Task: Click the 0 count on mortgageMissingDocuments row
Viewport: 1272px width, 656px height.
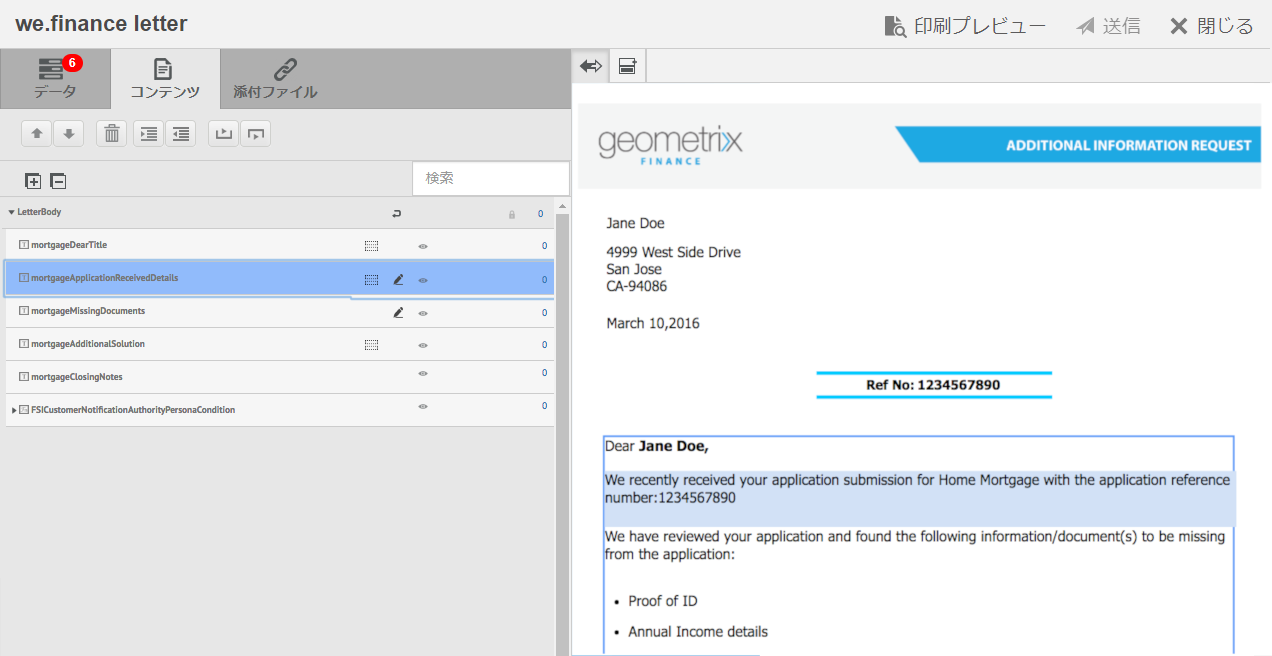Action: 544,312
